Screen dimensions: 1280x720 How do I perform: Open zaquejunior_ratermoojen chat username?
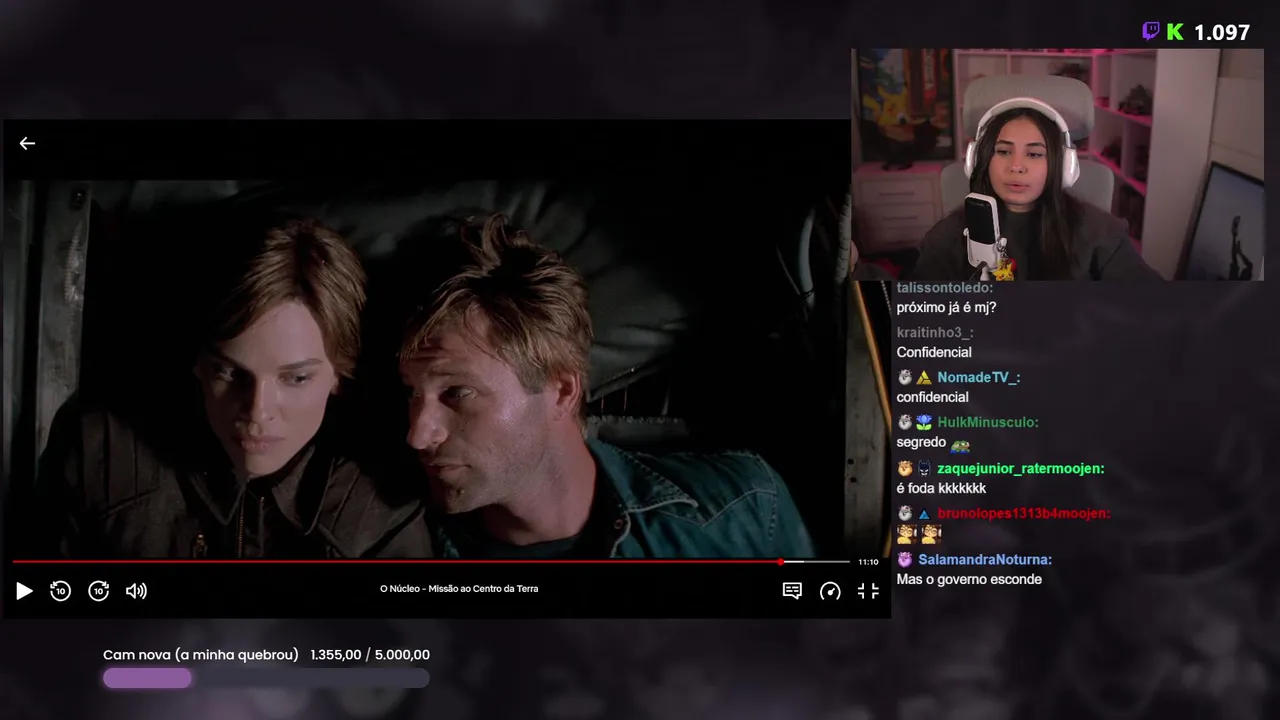1021,469
